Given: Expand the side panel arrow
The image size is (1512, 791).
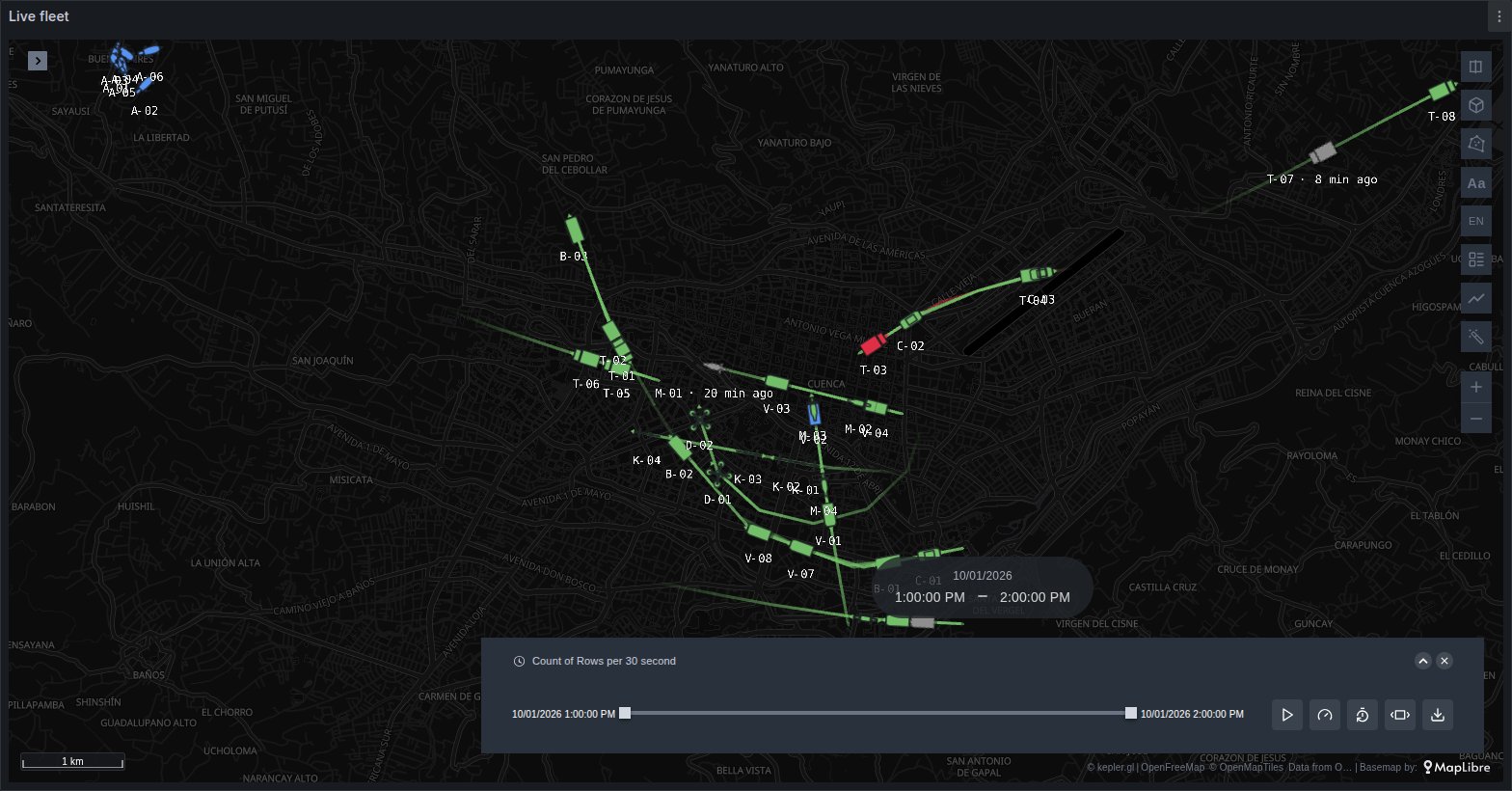Looking at the screenshot, I should [x=38, y=61].
